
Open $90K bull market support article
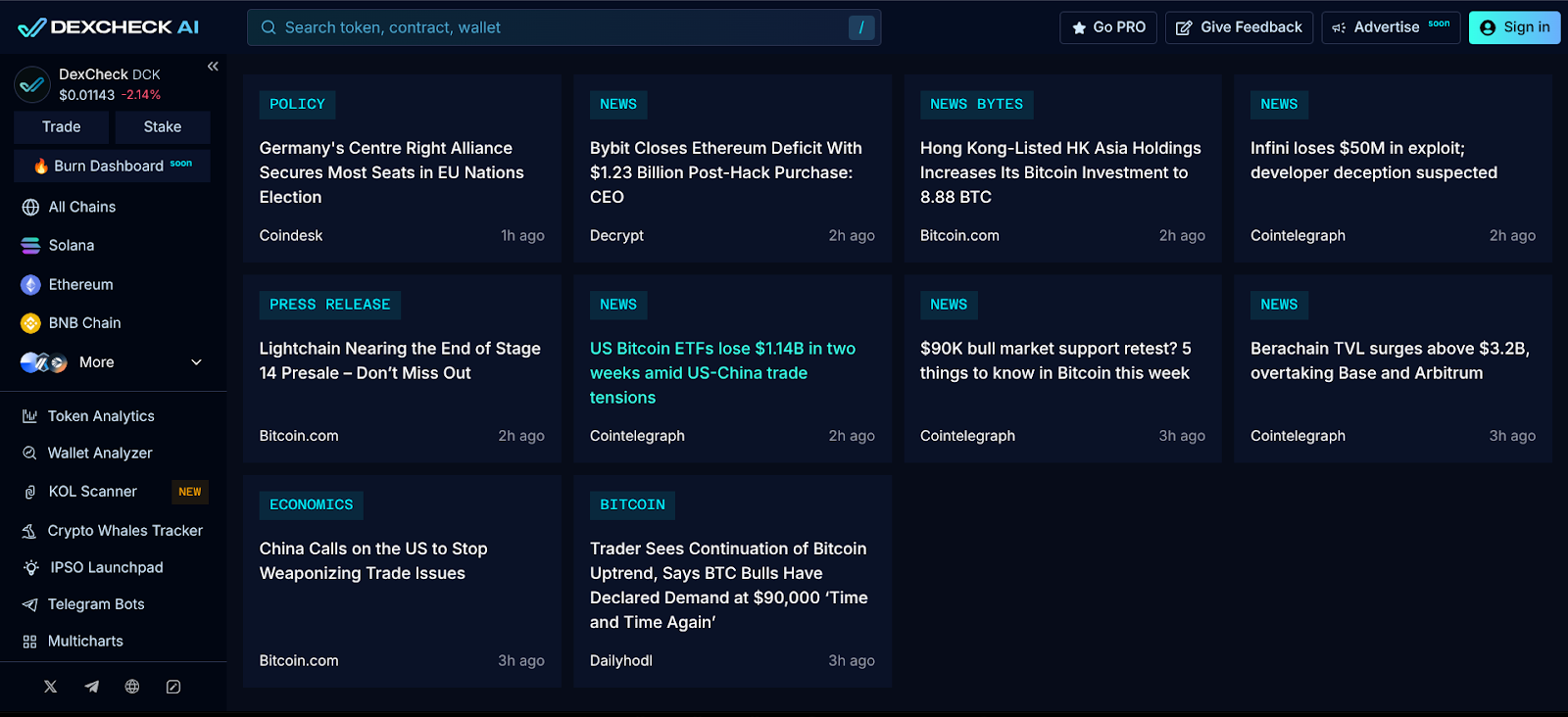click(x=1055, y=360)
